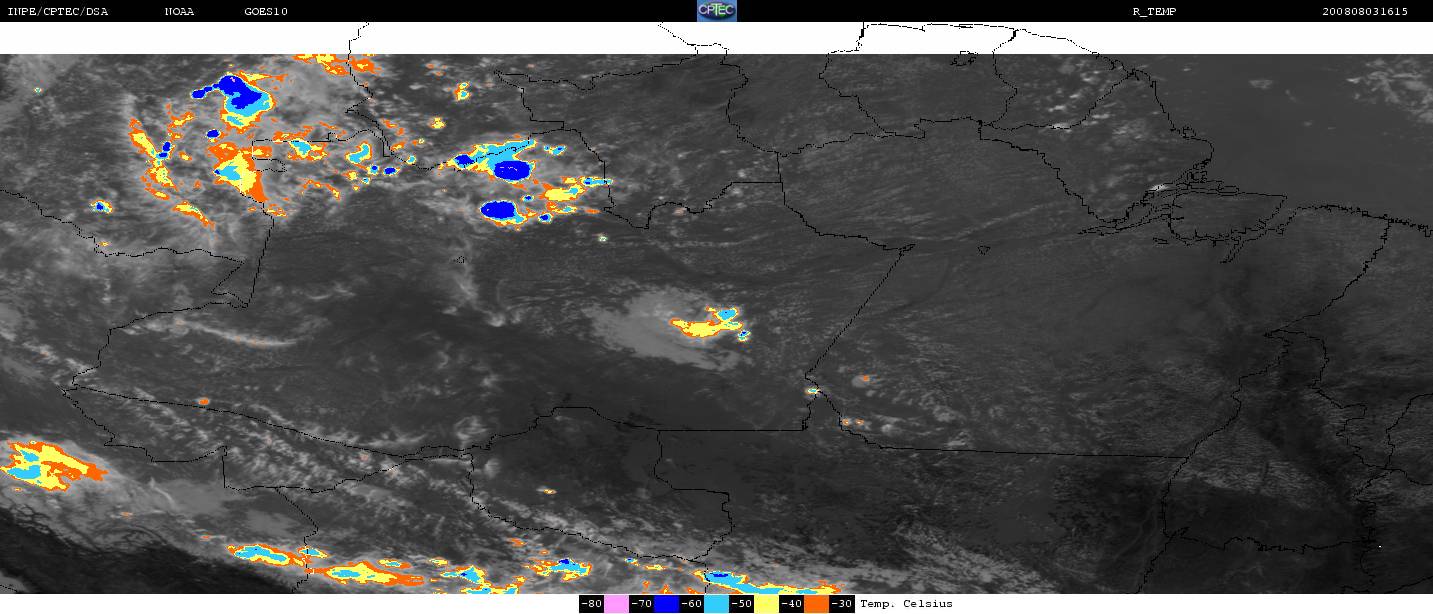
Task: Click the GOES10 satellite label
Action: click(265, 11)
